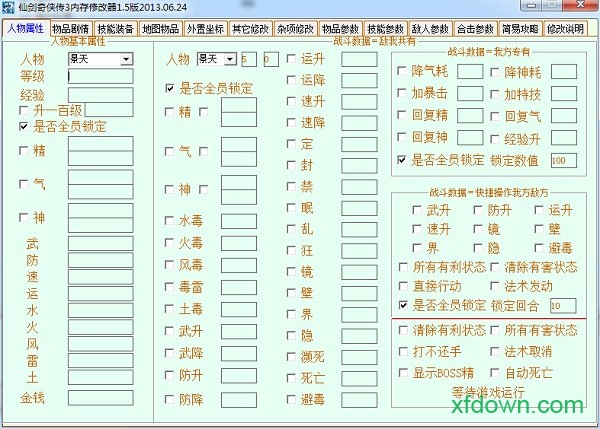Expand the 人物 dropdown in basic attributes

[126, 59]
